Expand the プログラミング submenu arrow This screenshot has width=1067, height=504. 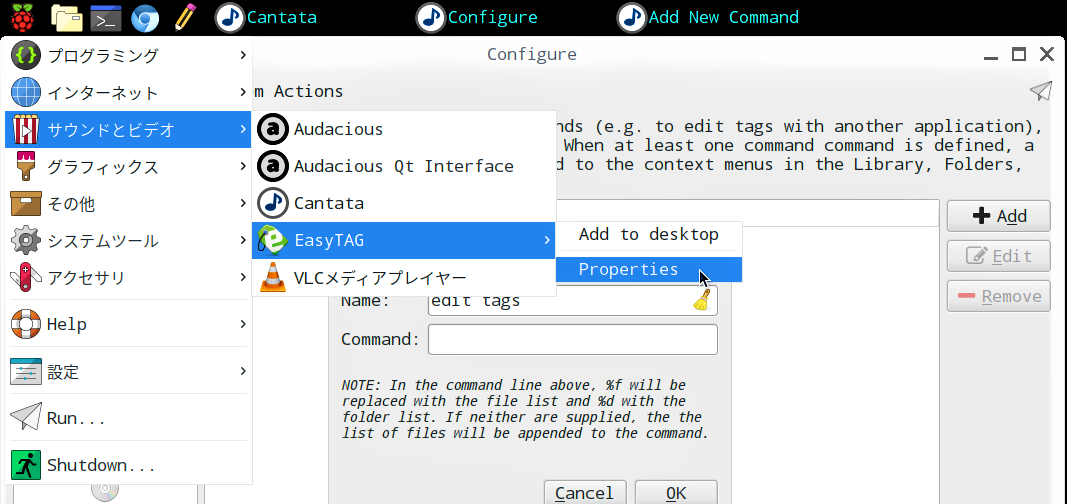point(243,55)
